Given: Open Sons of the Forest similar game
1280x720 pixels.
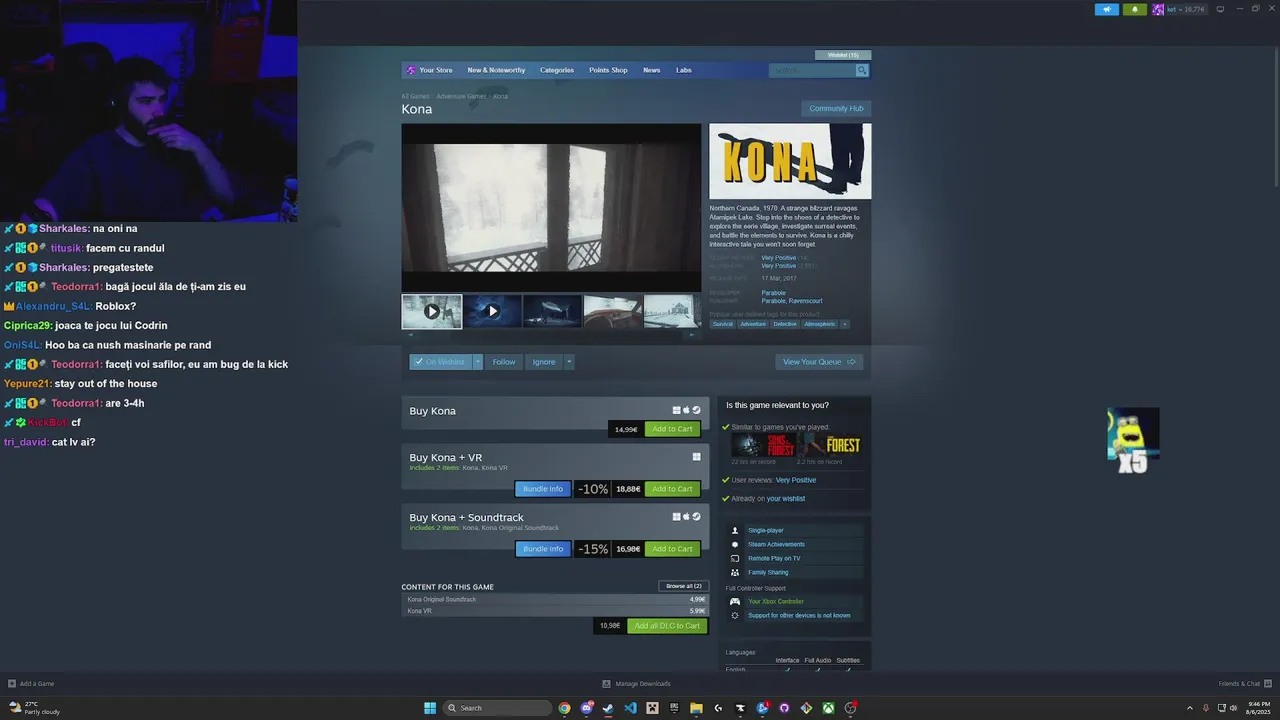Looking at the screenshot, I should [762, 445].
